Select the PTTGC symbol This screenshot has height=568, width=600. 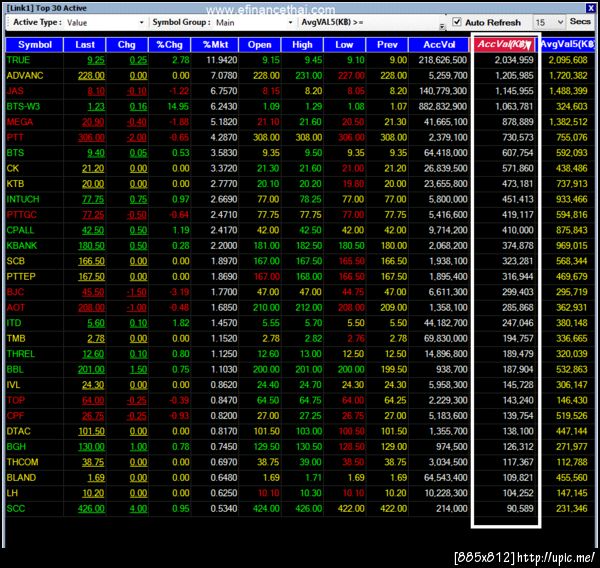pos(21,215)
